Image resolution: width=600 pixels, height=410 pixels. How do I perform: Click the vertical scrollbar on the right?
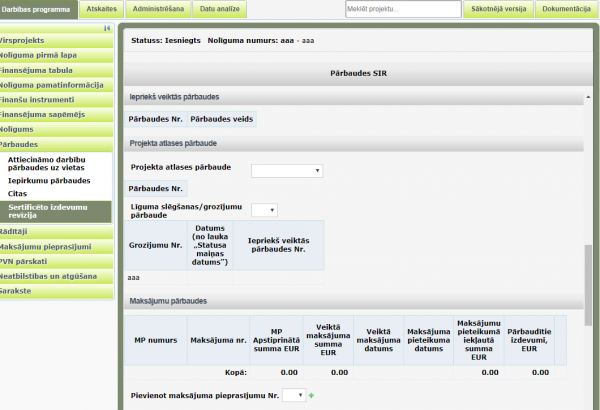(588, 280)
